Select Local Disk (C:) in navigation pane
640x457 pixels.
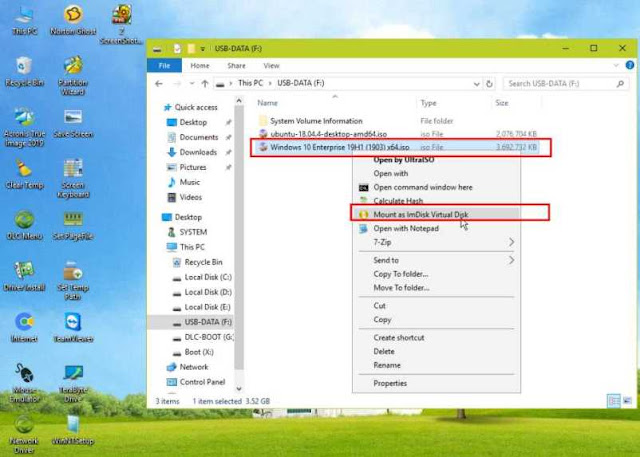click(202, 277)
